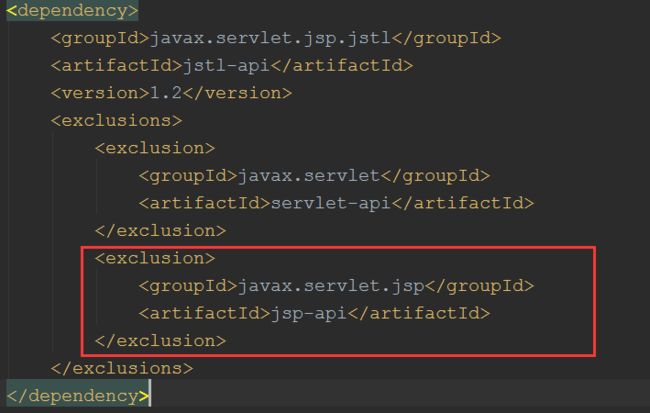Click groupId value javax.servlet.jsp.jstl

pyautogui.click(x=270, y=38)
